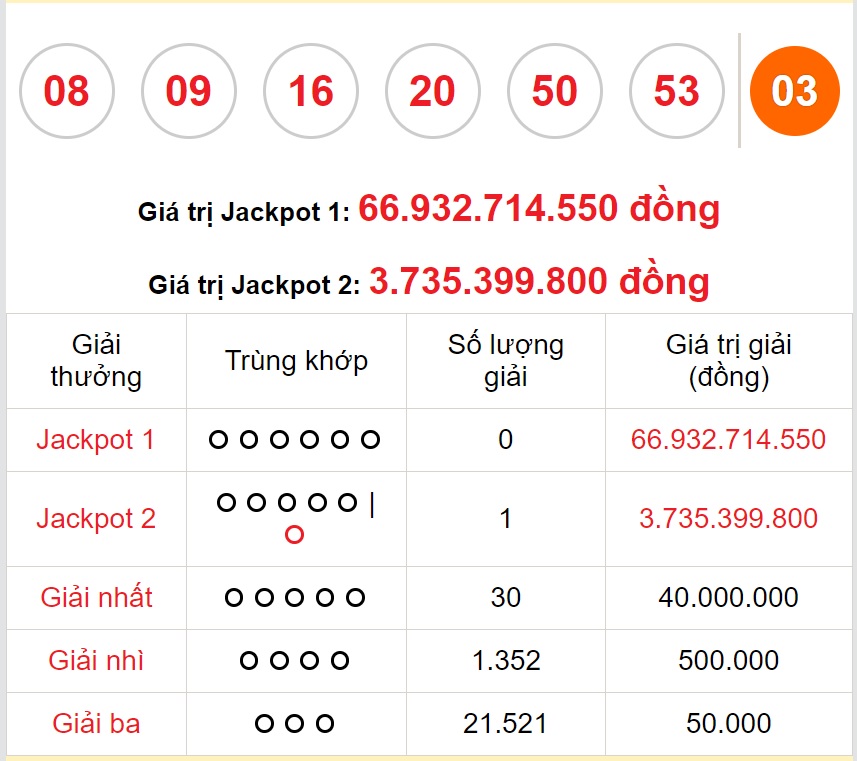The image size is (857, 761).
Task: Select the Jackpot 2 prize row label
Action: [x=96, y=518]
